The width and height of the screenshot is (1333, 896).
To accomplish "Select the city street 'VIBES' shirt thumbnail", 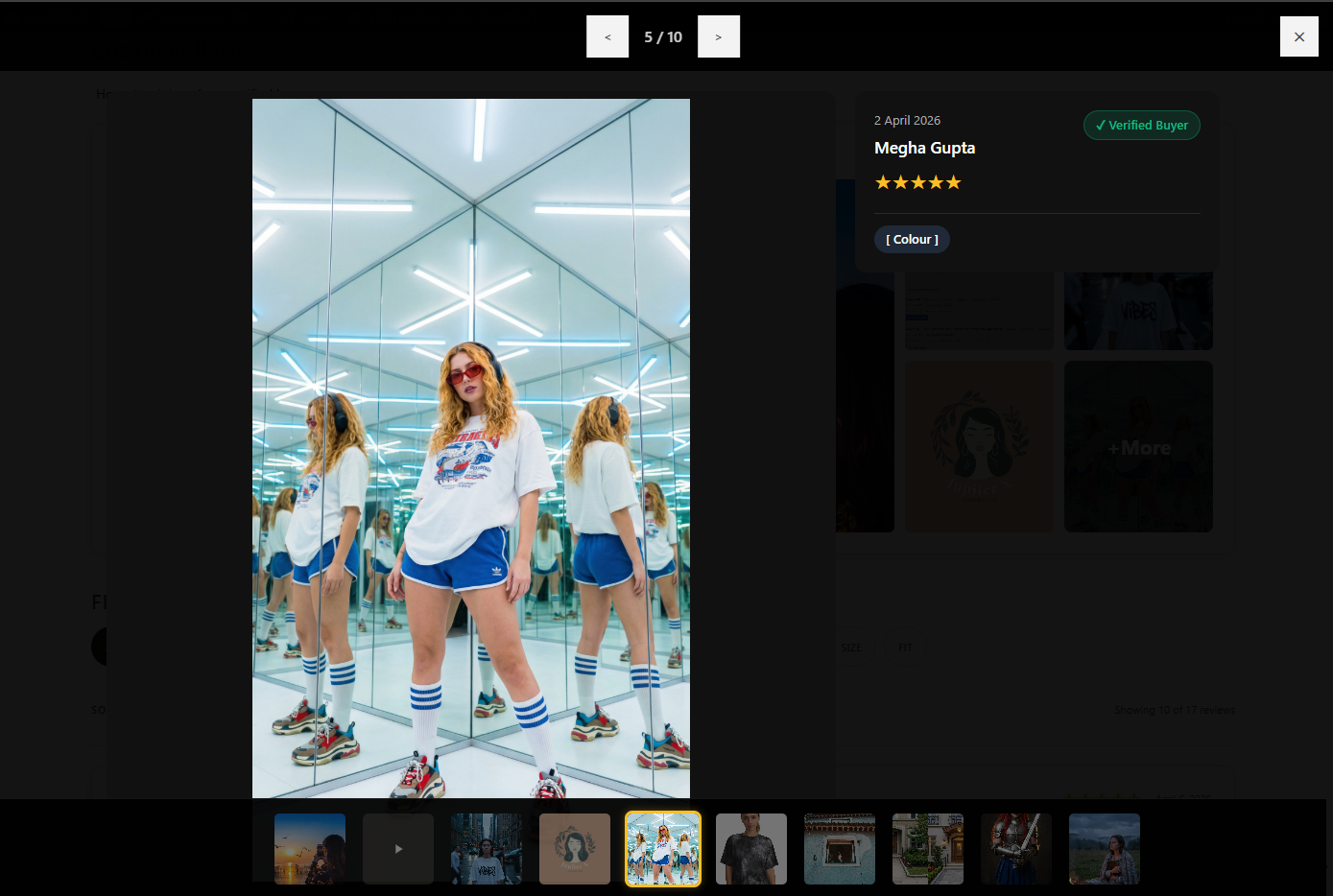I will pos(486,848).
